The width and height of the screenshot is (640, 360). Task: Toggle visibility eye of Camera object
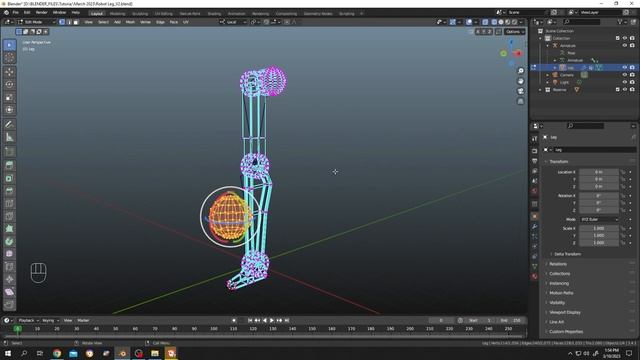624,75
